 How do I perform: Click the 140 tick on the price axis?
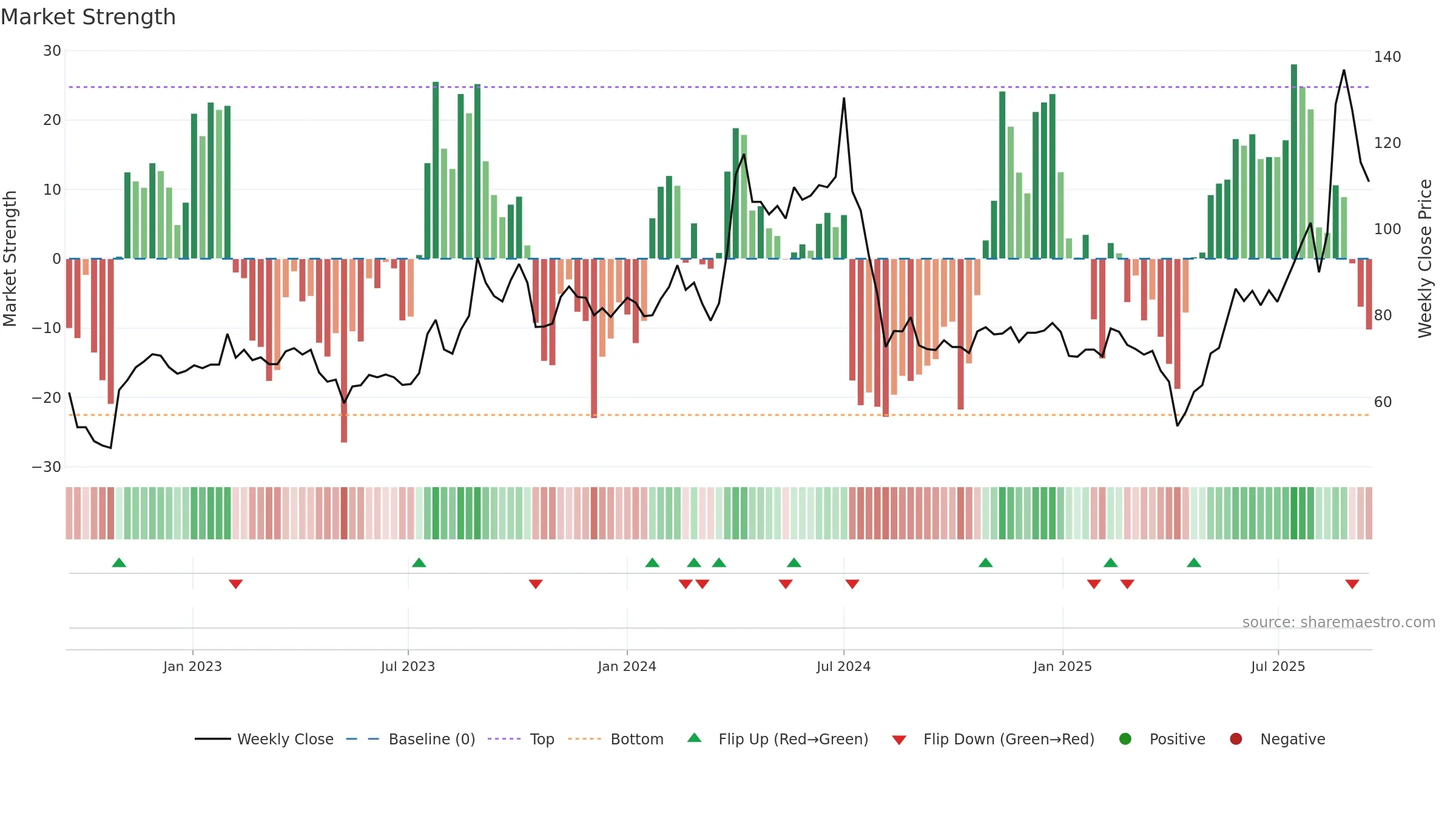[1387, 57]
